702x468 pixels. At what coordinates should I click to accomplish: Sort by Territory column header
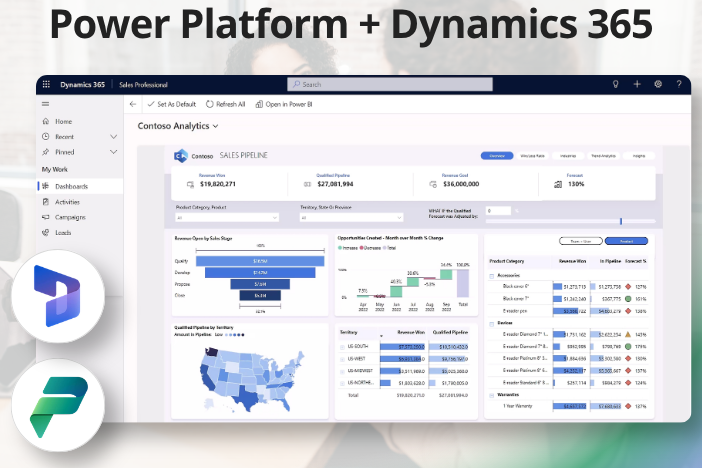[x=349, y=332]
